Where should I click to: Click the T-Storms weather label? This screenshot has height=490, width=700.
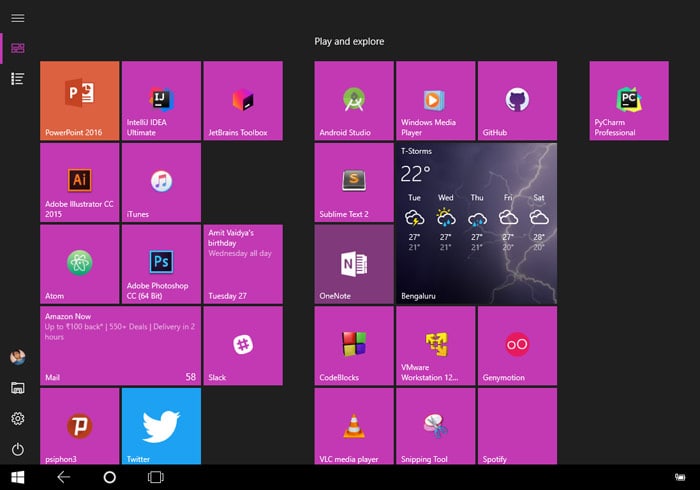417,151
